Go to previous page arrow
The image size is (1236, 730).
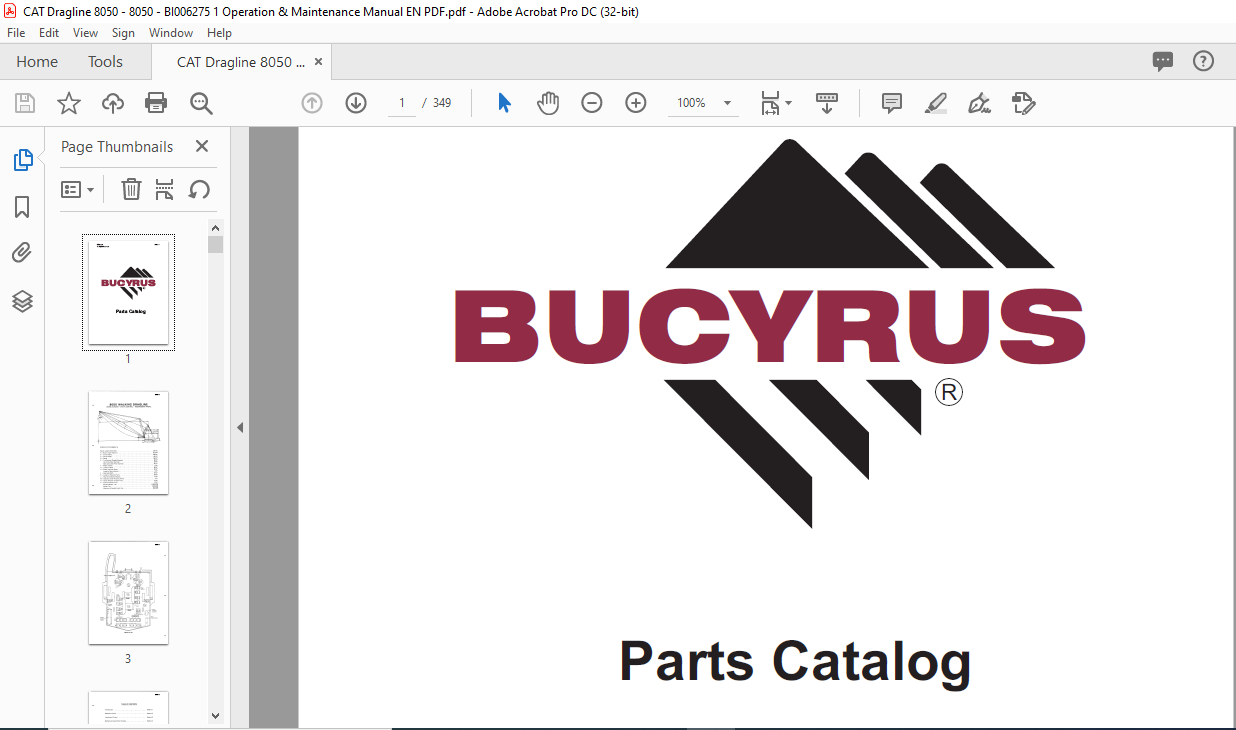click(312, 103)
